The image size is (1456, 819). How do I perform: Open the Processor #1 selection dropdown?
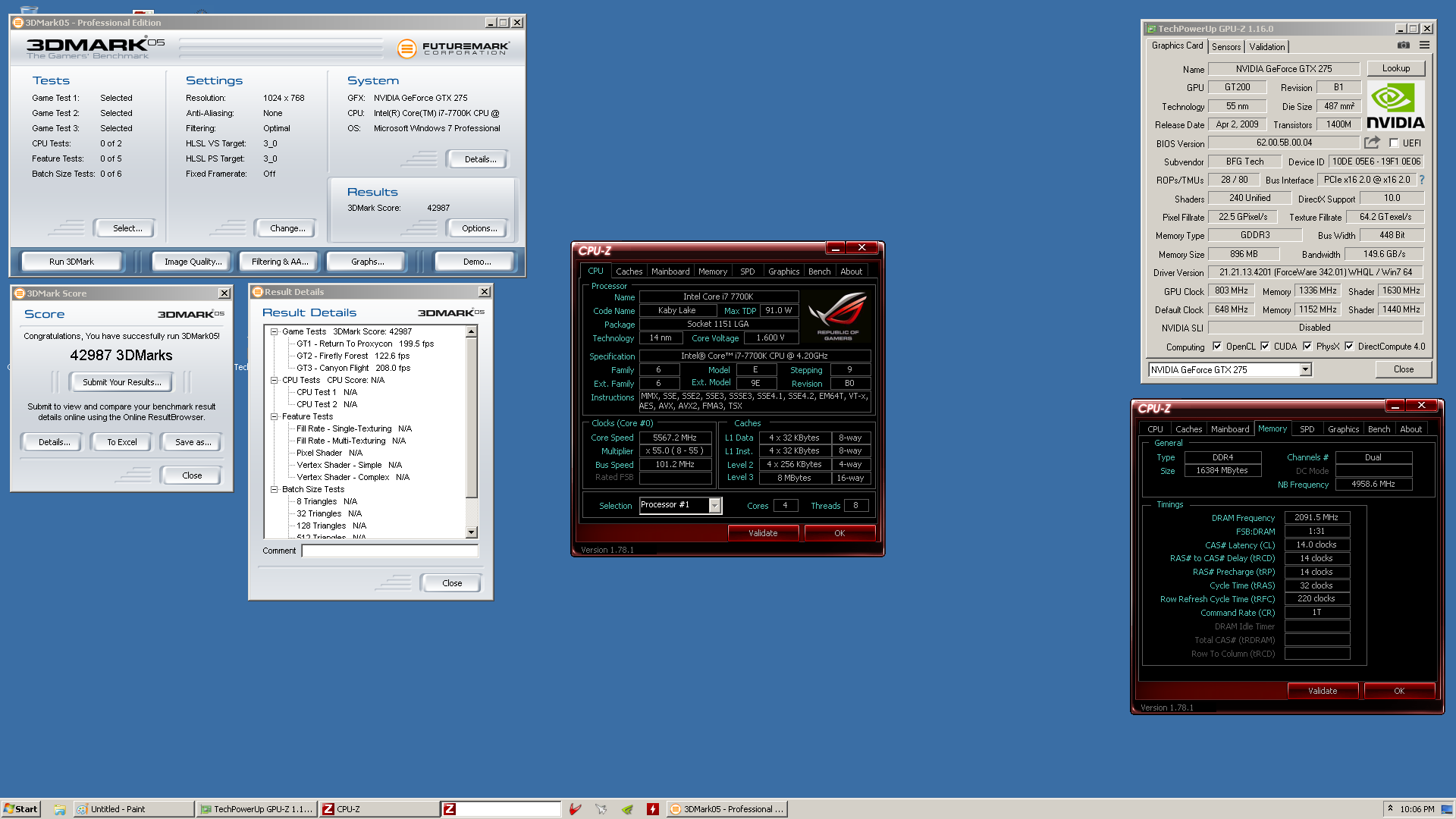[714, 505]
